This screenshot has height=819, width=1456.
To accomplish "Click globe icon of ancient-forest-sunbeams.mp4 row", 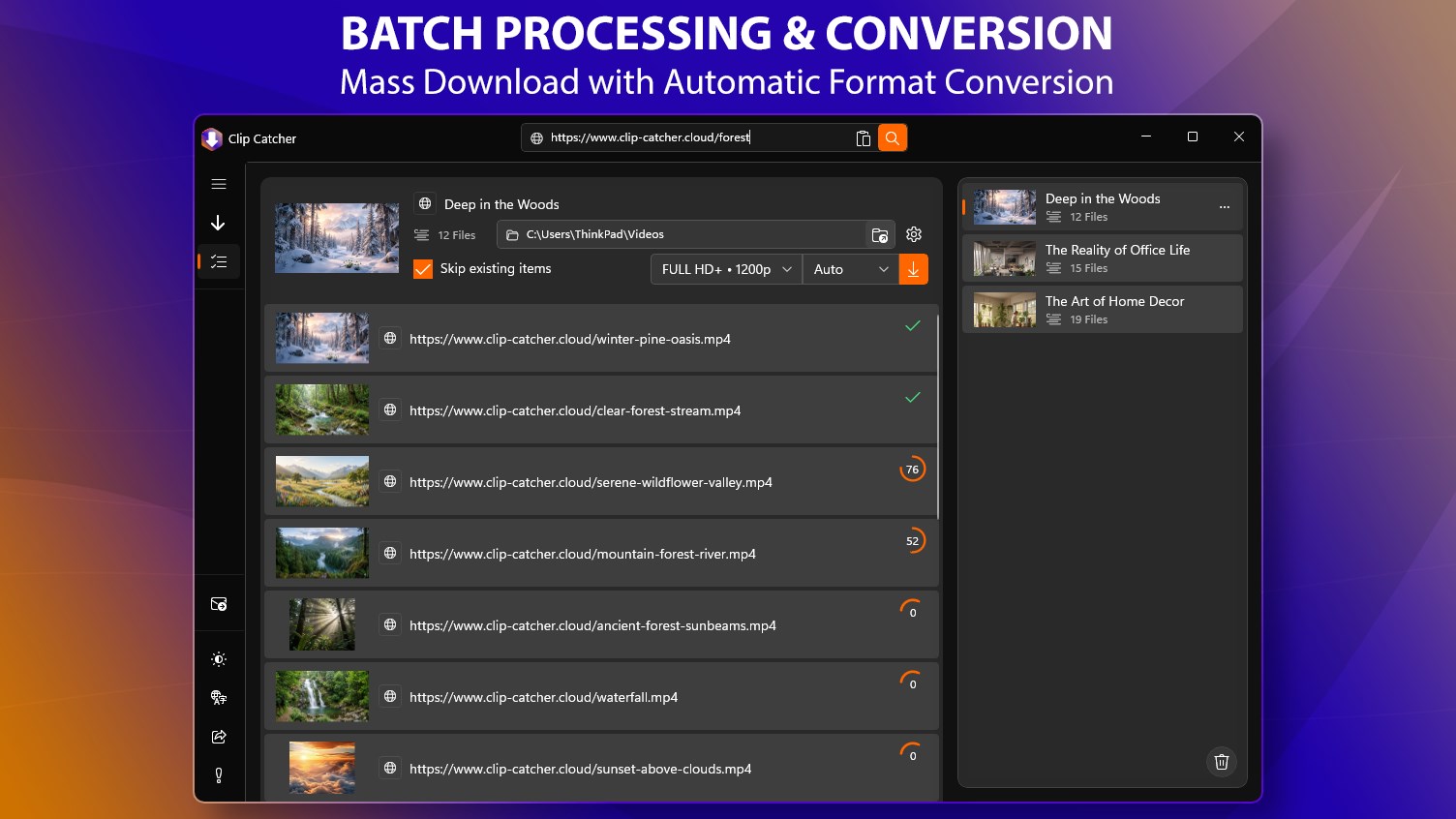I will [x=390, y=624].
